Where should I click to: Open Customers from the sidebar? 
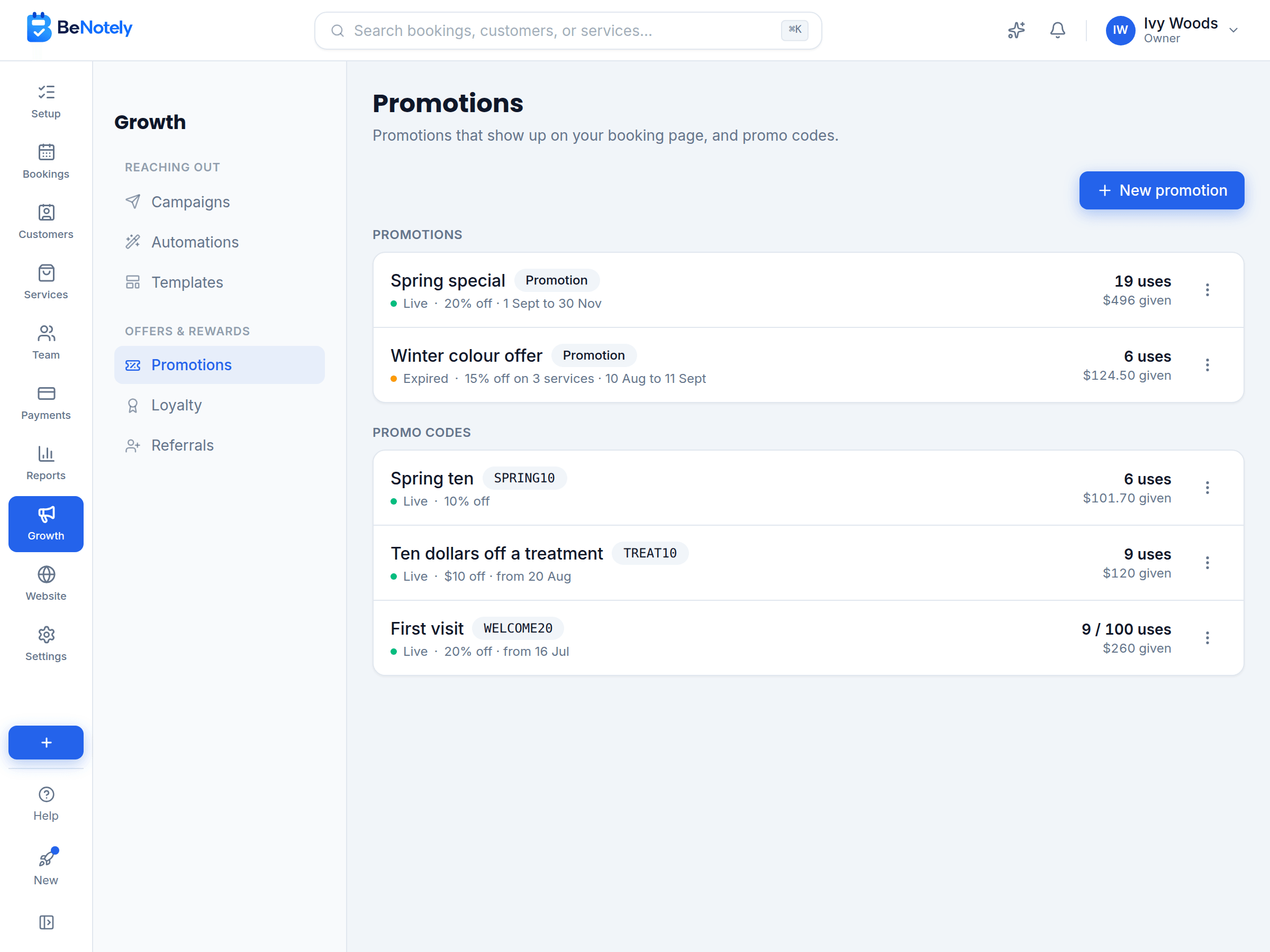click(46, 222)
